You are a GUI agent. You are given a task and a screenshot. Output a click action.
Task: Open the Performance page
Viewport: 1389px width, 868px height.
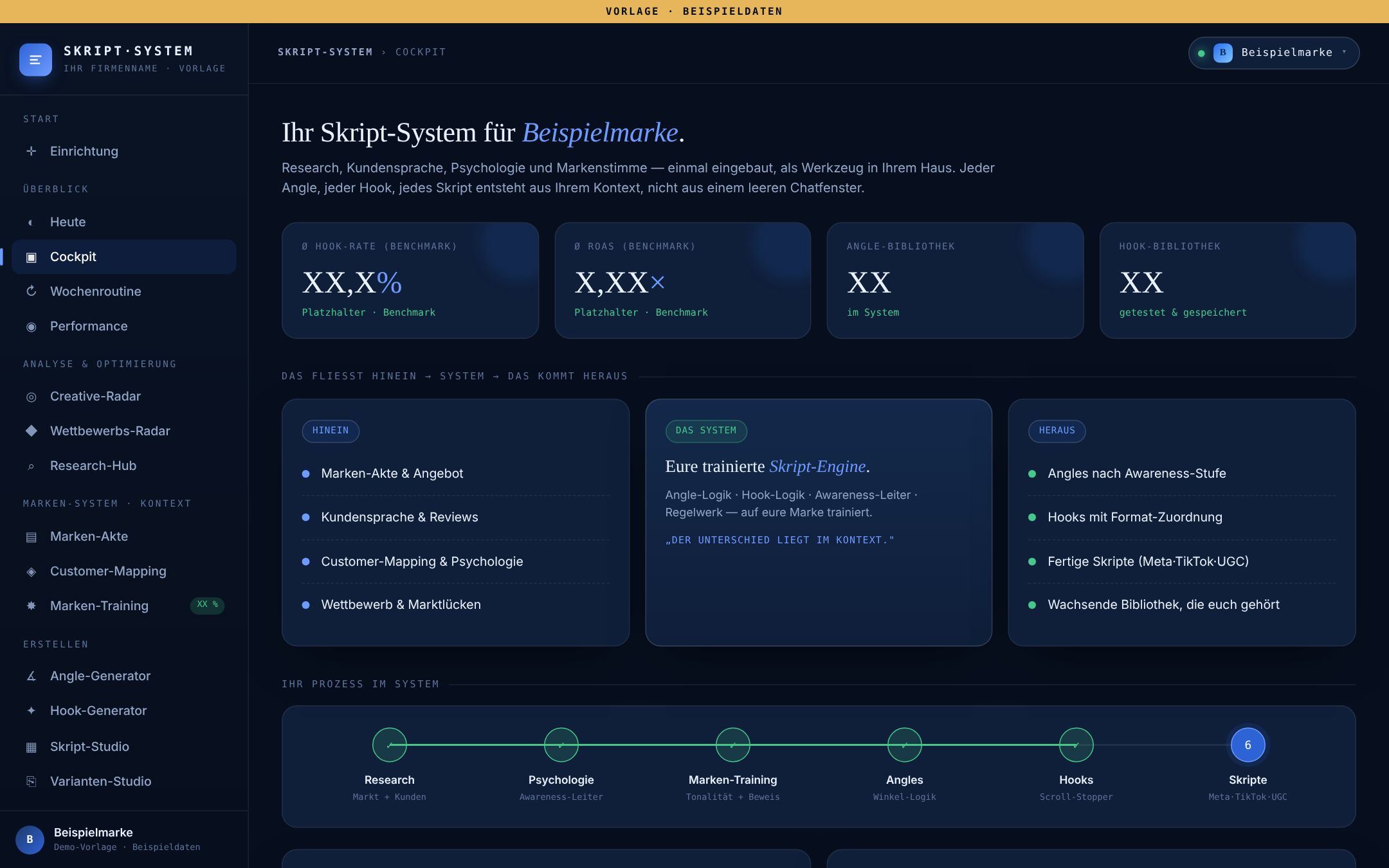pos(123,326)
